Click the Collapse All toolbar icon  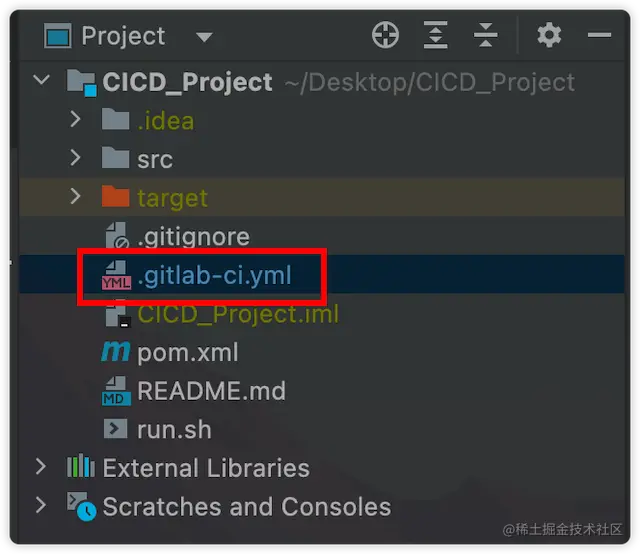[485, 35]
